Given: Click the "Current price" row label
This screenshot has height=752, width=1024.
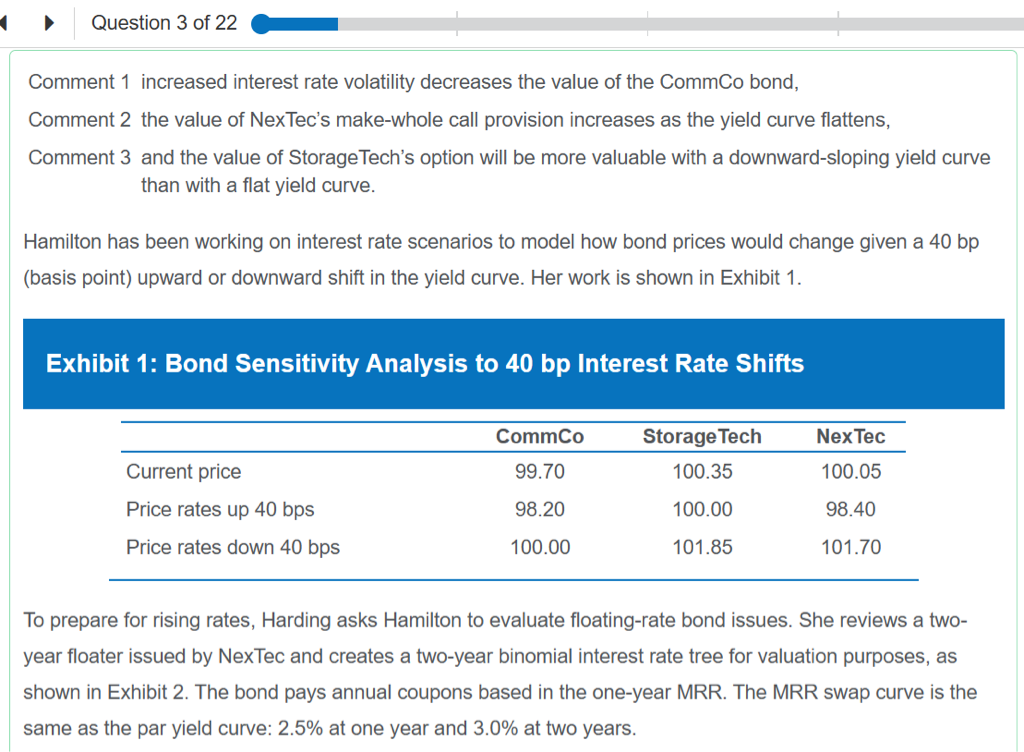Looking at the screenshot, I should coord(183,472).
